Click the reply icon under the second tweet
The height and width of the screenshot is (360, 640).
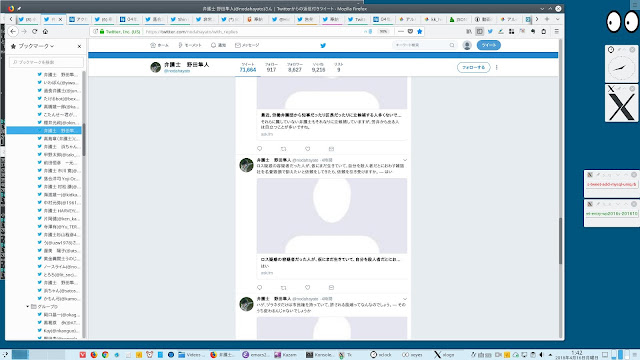pyautogui.click(x=260, y=287)
